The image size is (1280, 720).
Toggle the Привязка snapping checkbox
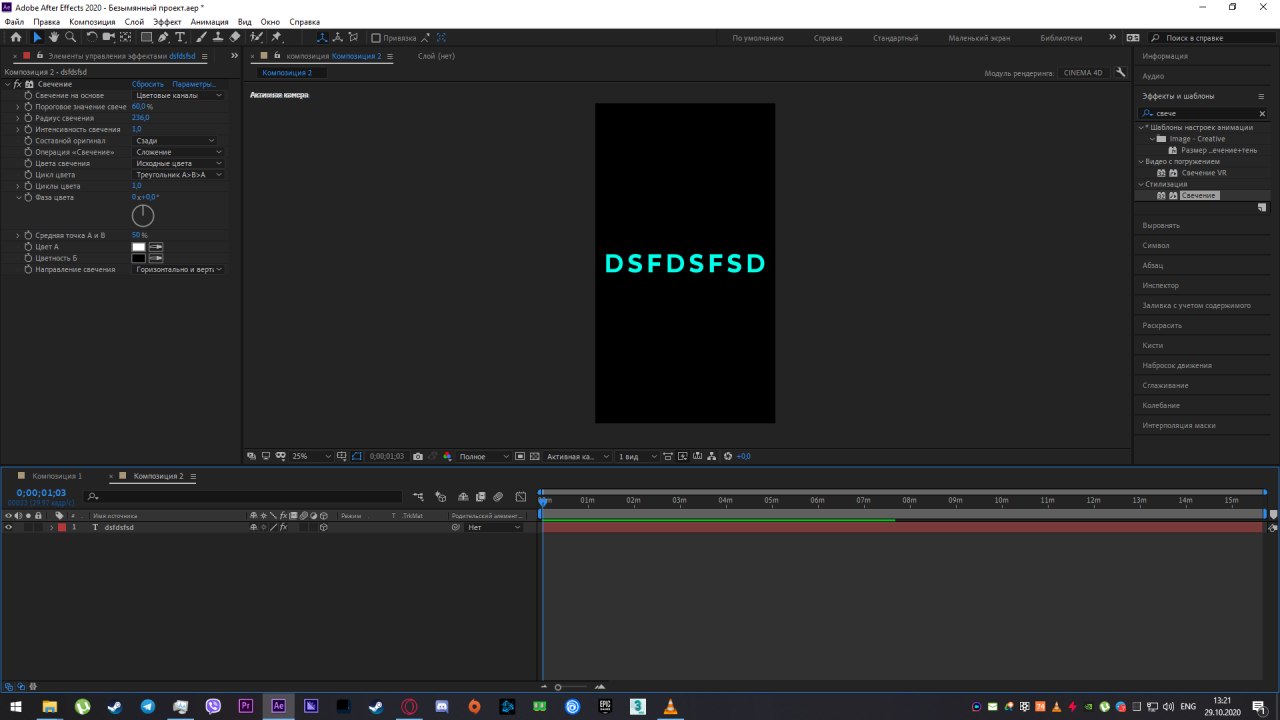[x=376, y=38]
